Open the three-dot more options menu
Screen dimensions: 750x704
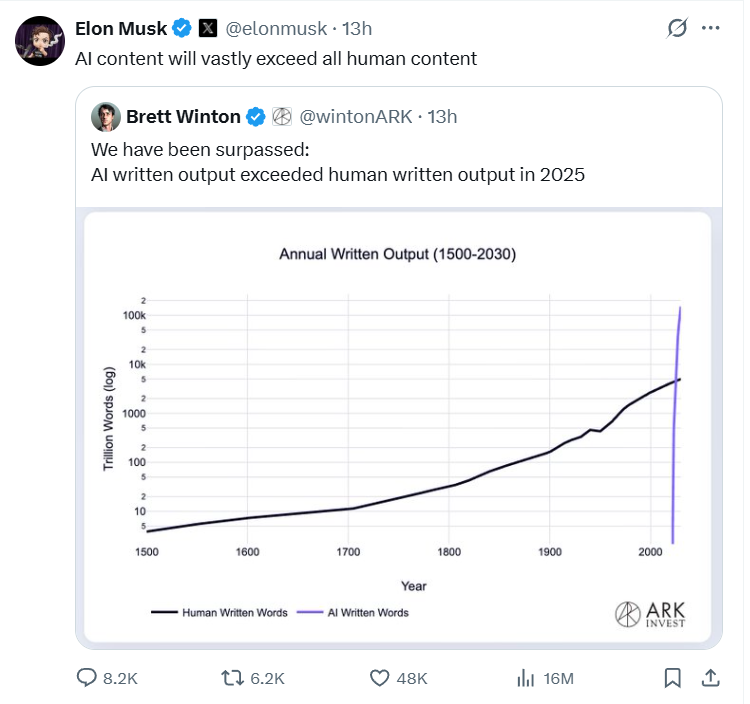[x=711, y=28]
